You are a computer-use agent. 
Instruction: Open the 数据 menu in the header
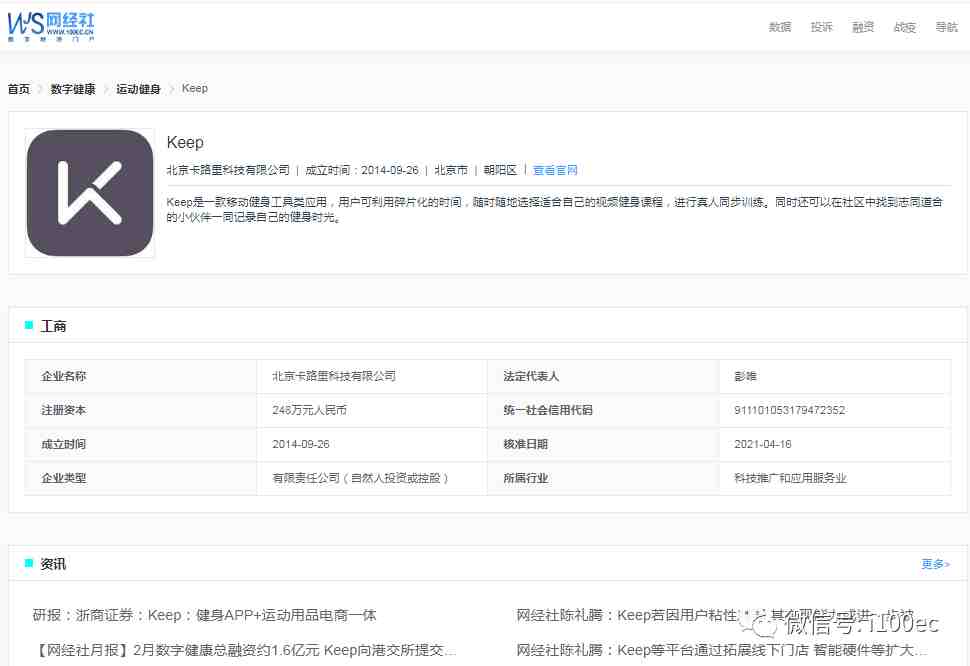780,27
